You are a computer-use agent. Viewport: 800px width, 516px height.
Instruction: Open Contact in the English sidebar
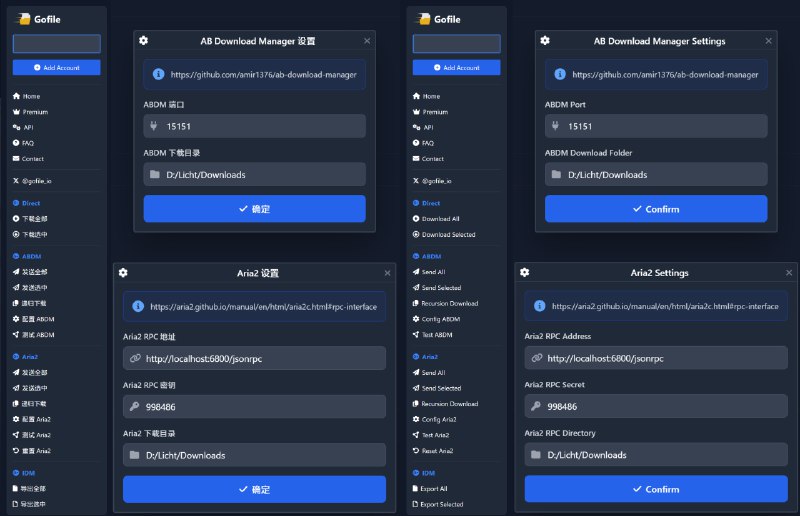click(x=428, y=159)
